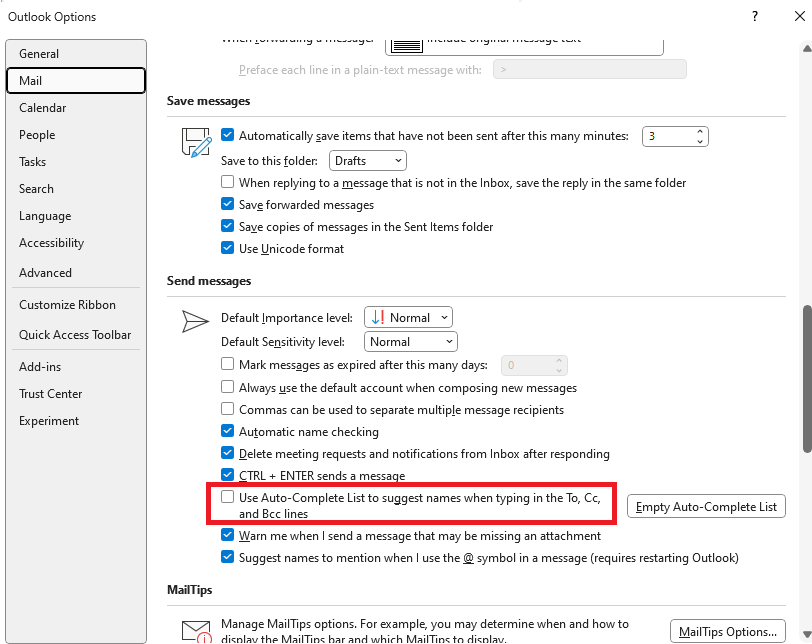
Task: Click the vertical scrollbar thumb
Action: pos(807,379)
